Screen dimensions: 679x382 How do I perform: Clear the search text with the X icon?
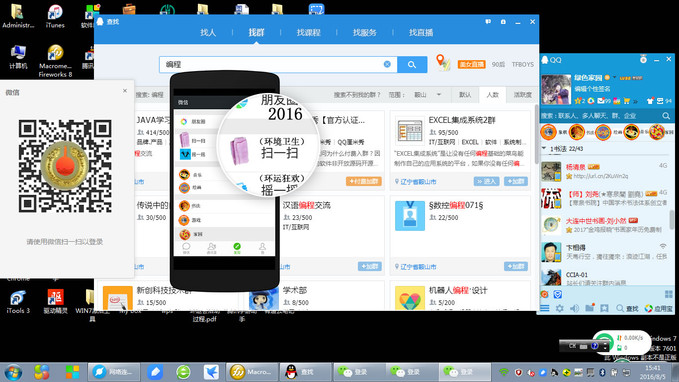point(387,64)
